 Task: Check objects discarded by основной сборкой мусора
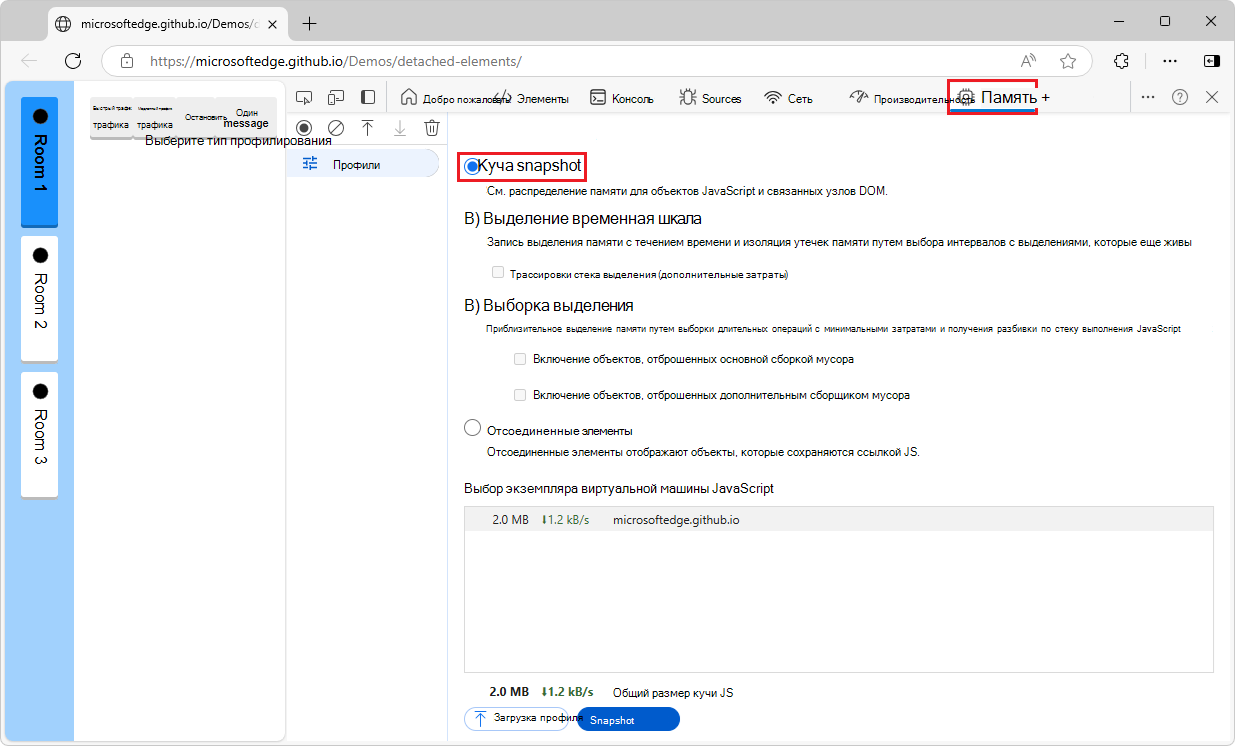pos(519,358)
